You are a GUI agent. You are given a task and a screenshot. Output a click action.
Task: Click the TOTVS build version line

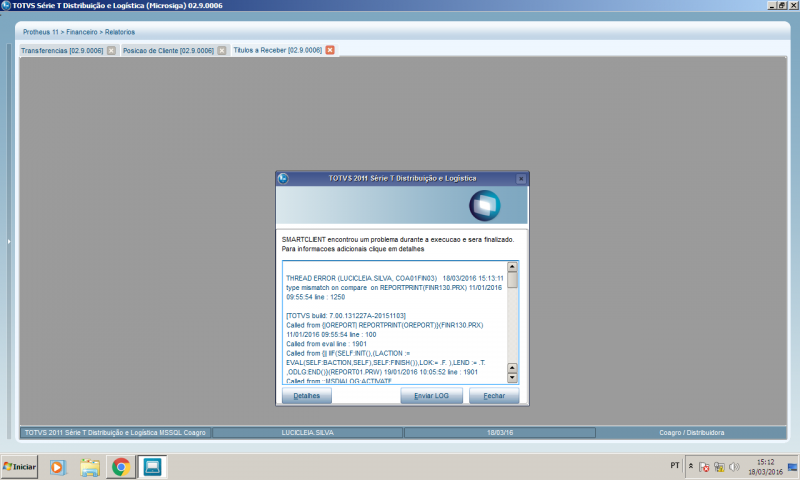(x=346, y=316)
